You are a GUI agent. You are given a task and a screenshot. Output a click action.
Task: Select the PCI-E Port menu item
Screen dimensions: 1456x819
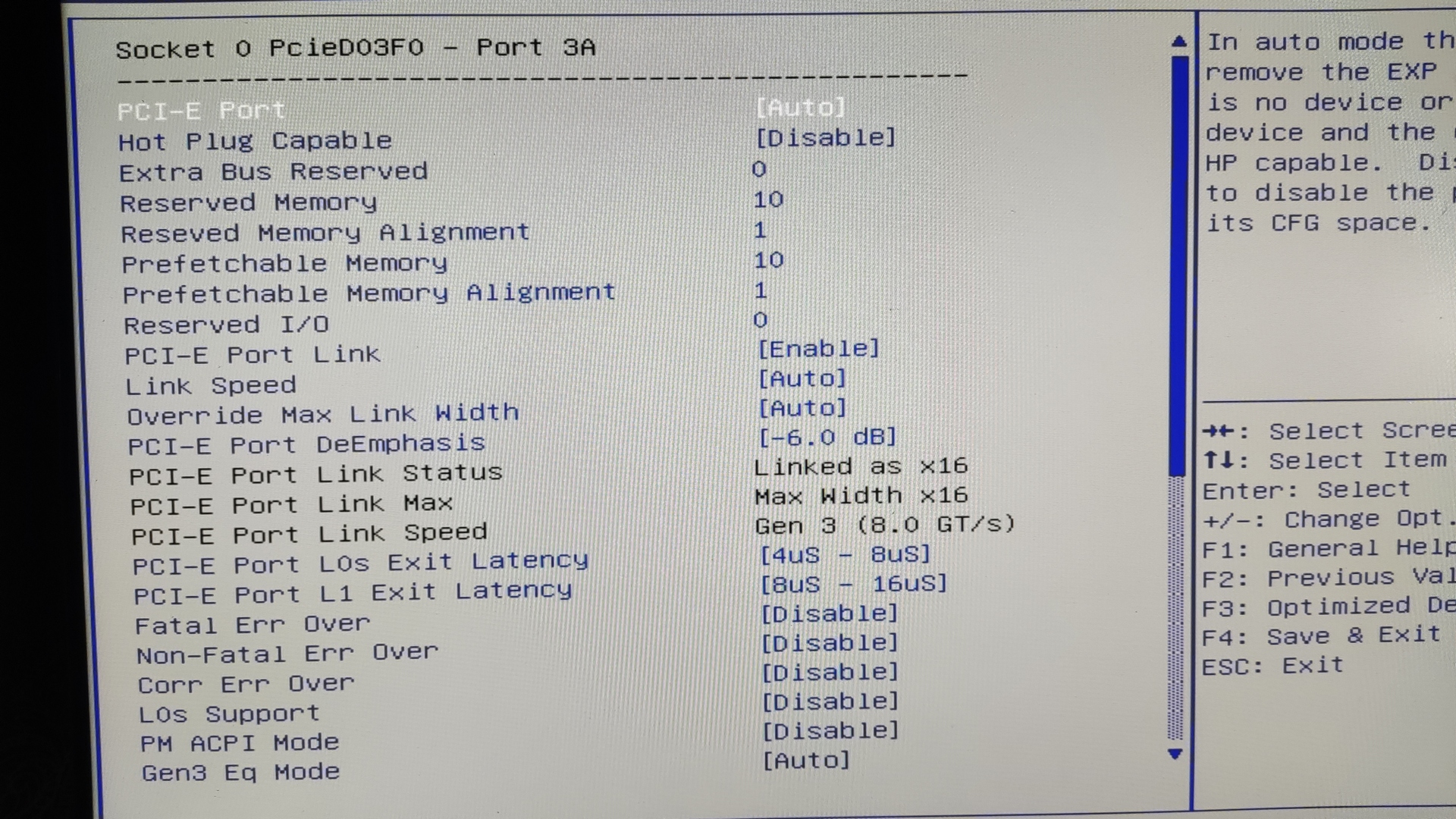click(202, 111)
